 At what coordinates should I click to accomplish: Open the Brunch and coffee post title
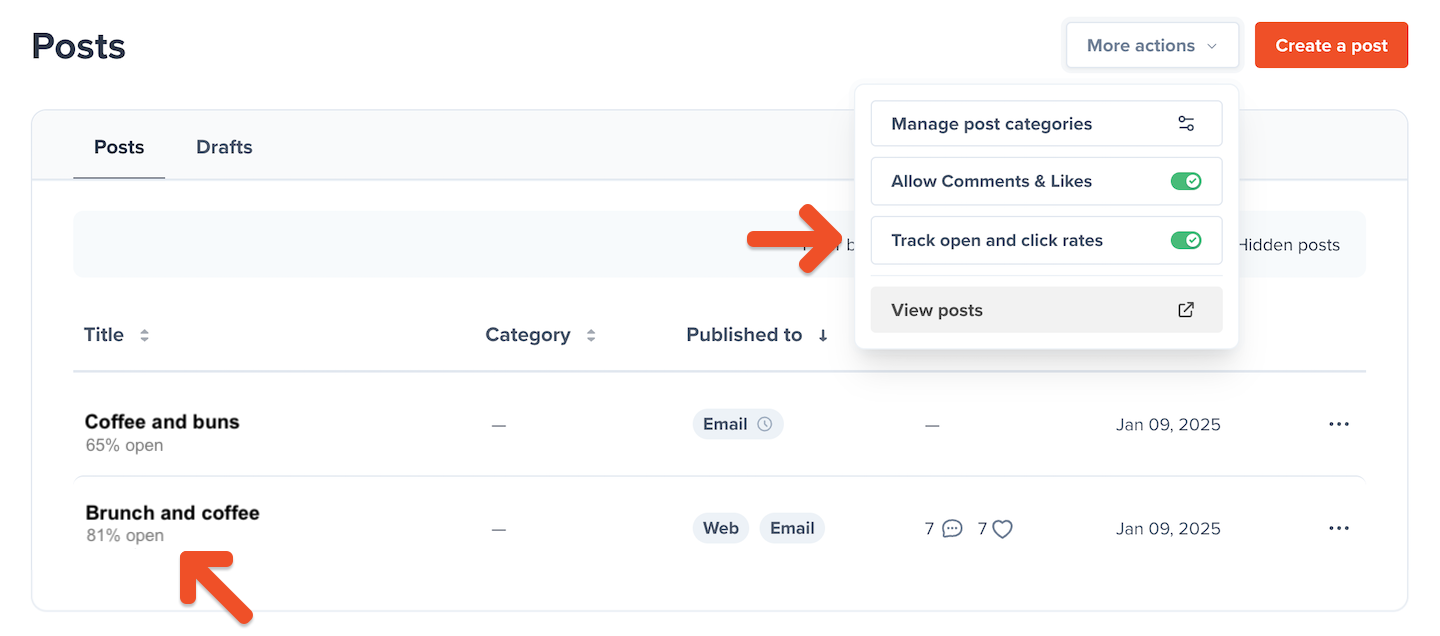point(172,512)
